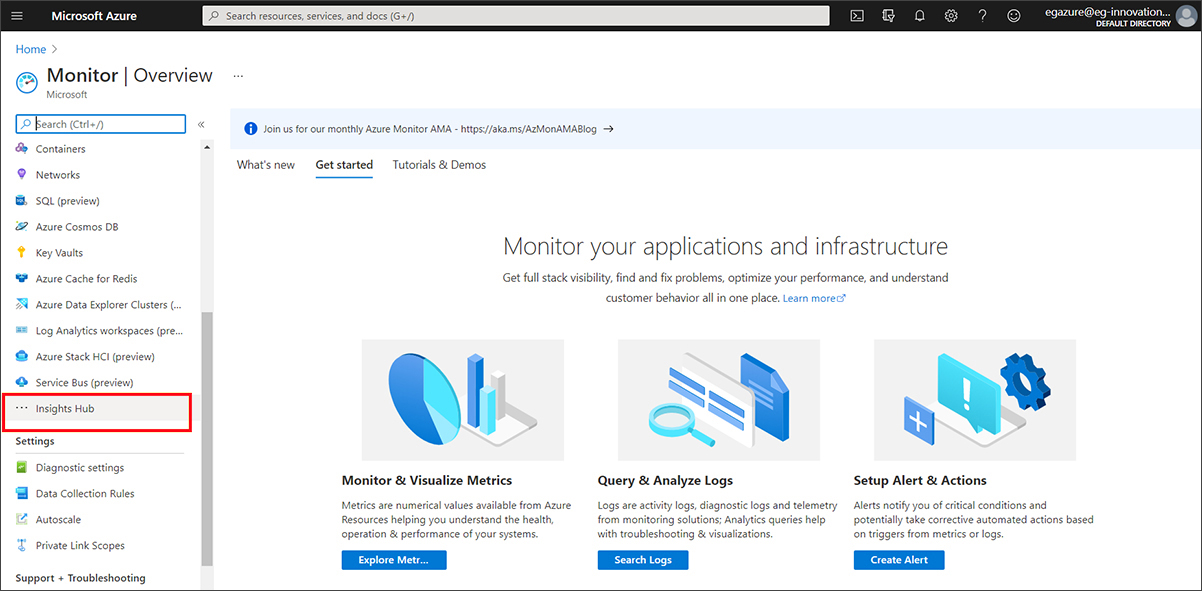Click the Azure Data Explorer Clusters icon
Image resolution: width=1202 pixels, height=591 pixels.
coord(21,305)
